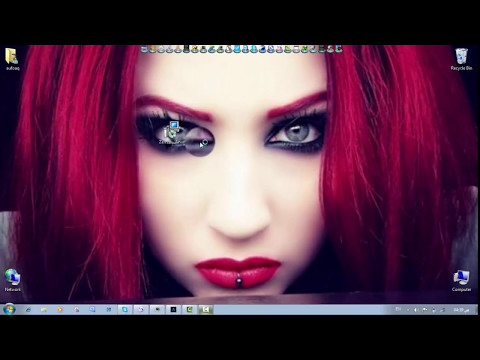The height and width of the screenshot is (360, 480).
Task: Open the taskbar clock showing 04:39
Action: 461,310
